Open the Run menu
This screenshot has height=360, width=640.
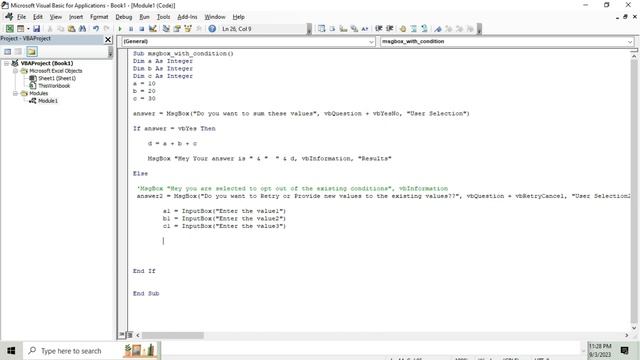(144, 17)
